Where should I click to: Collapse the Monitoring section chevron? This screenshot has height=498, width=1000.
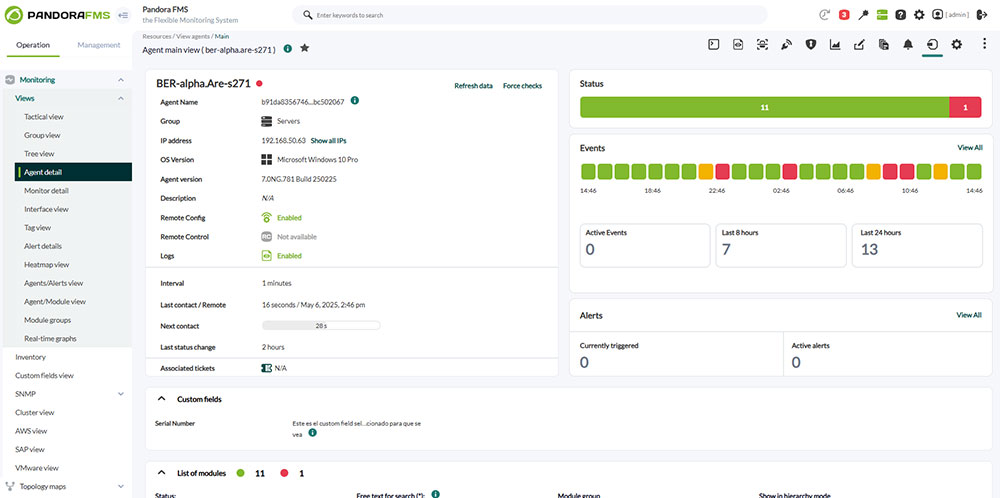pos(121,80)
